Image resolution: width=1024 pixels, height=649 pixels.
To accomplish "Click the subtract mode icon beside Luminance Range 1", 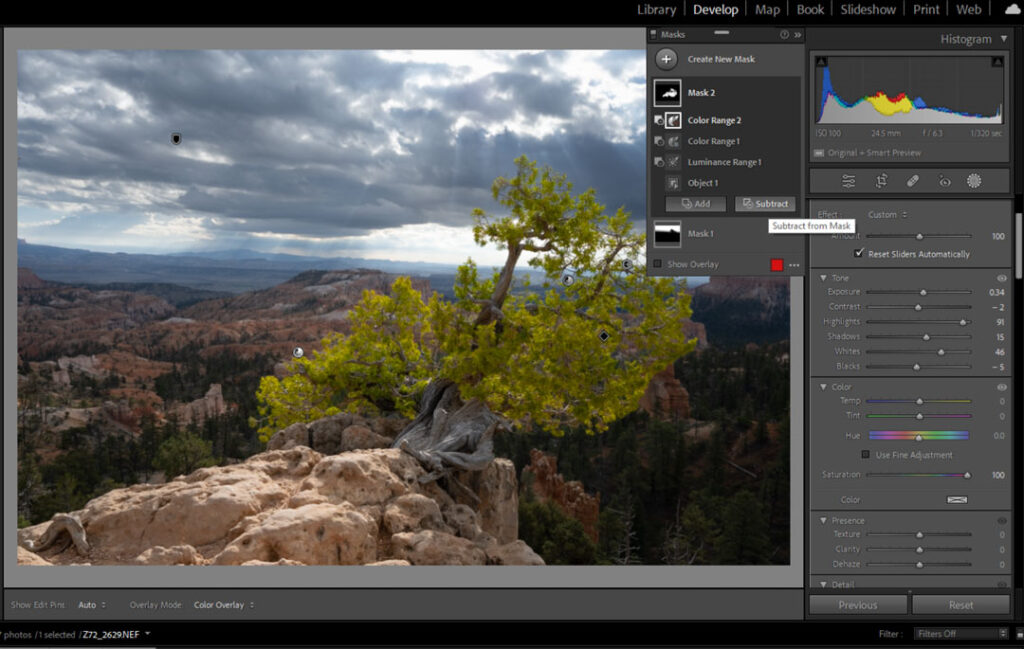I will tap(658, 162).
